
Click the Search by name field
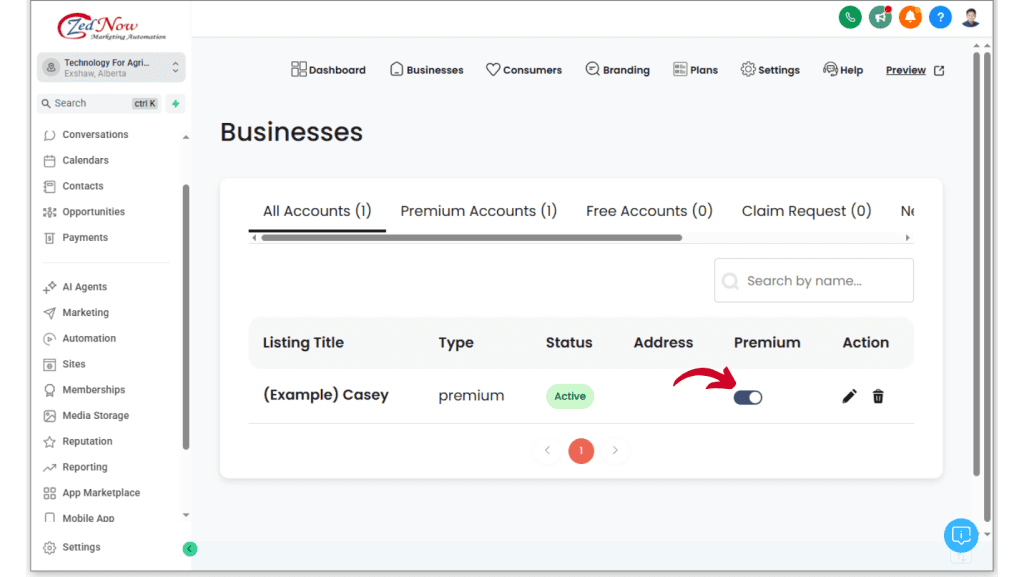(813, 280)
